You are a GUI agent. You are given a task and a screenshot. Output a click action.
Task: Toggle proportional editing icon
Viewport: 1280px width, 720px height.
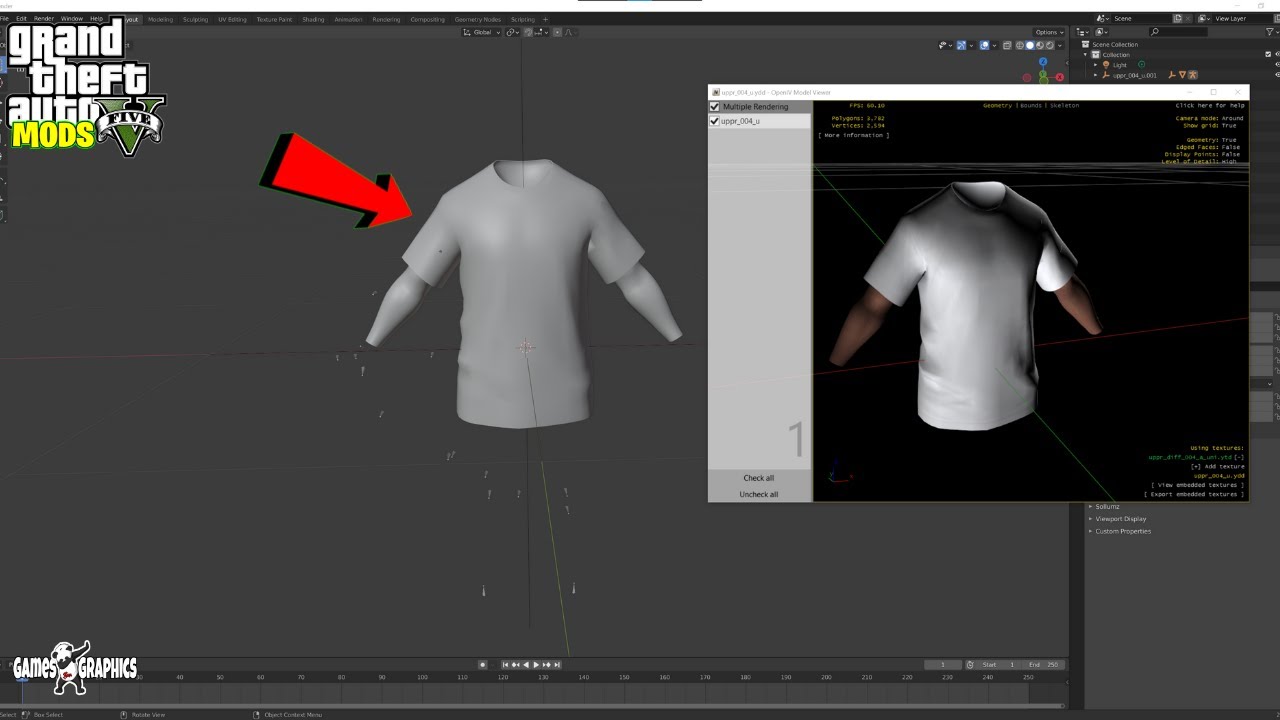(556, 32)
